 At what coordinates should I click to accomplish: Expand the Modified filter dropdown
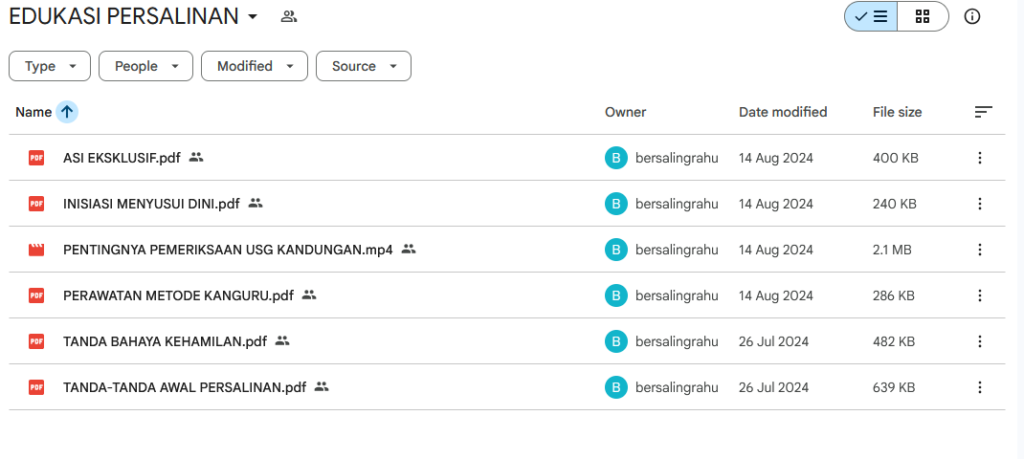pos(254,66)
